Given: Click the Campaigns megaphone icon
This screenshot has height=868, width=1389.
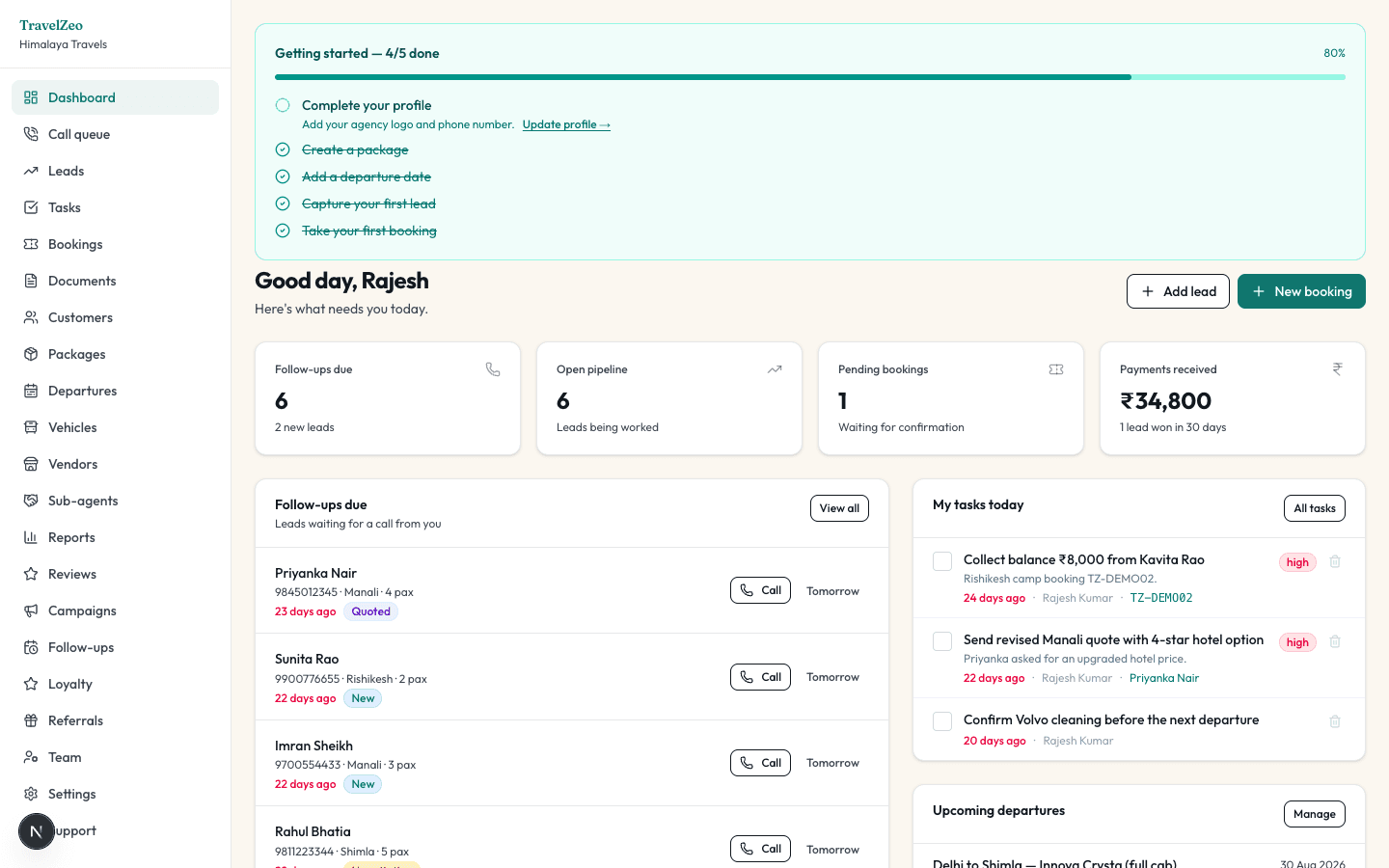Looking at the screenshot, I should pyautogui.click(x=31, y=610).
